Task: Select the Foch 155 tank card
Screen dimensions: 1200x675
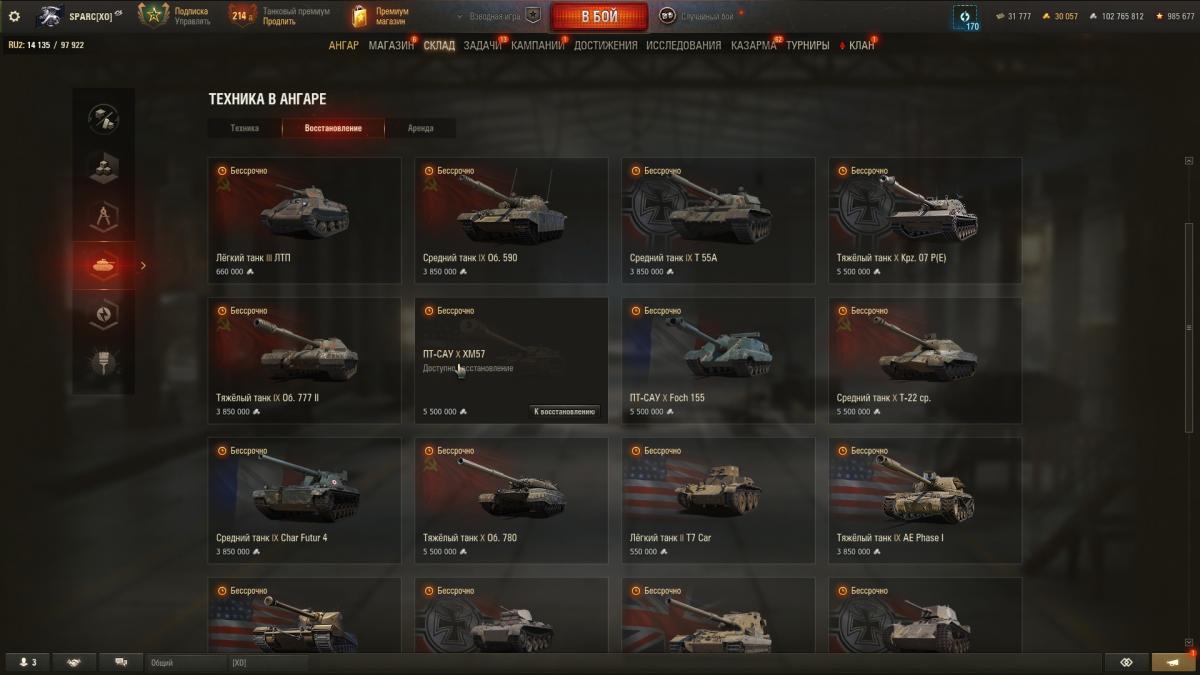Action: 718,358
